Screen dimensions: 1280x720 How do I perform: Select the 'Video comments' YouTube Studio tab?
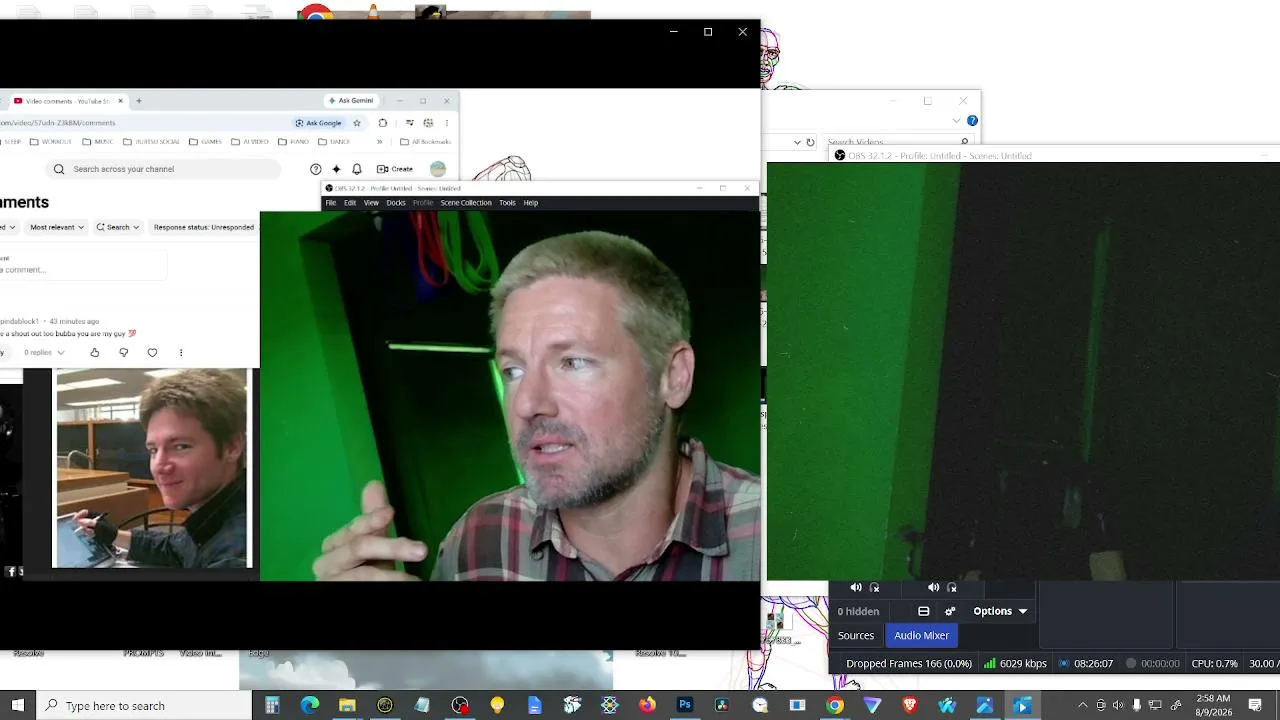point(68,101)
